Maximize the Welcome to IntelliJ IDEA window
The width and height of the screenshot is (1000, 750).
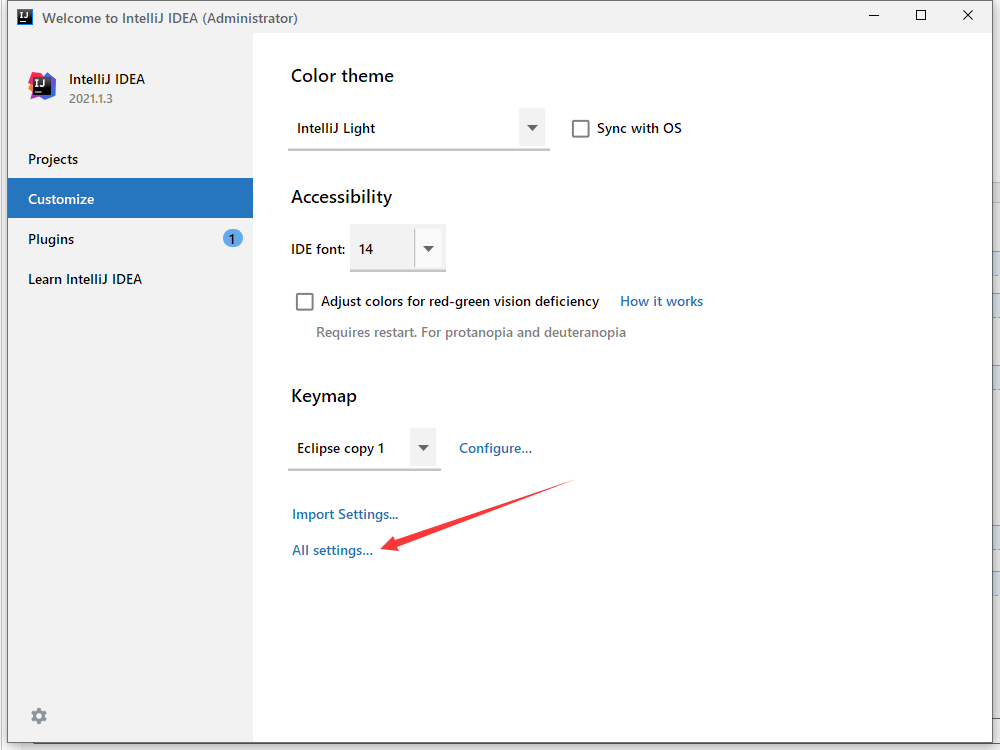pos(921,15)
